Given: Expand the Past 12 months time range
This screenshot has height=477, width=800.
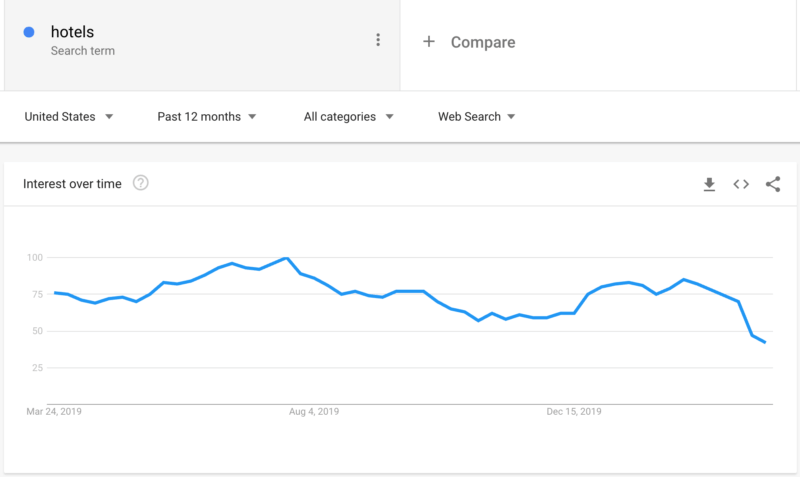Looking at the screenshot, I should coord(207,117).
